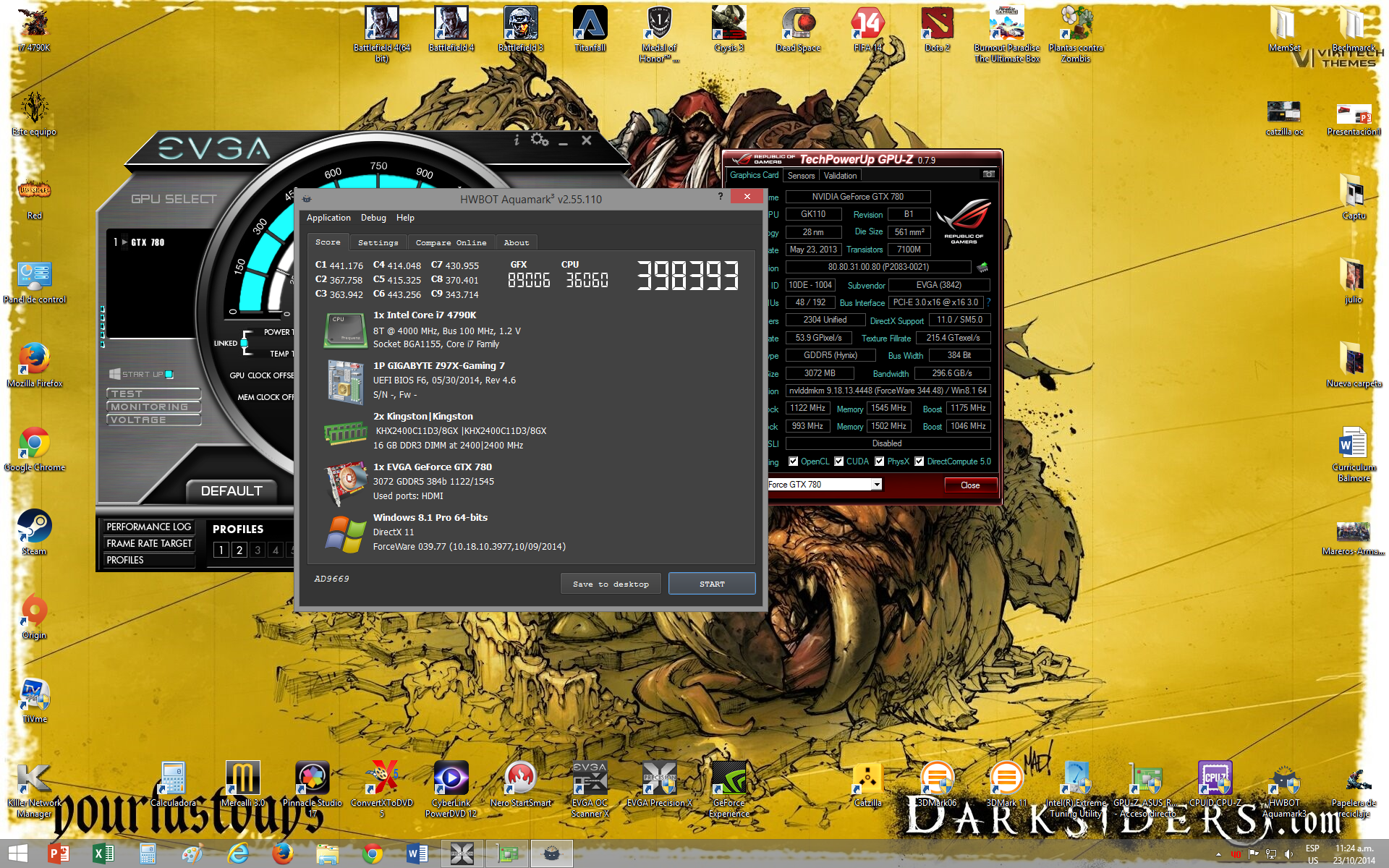This screenshot has height=868, width=1389.
Task: Open Catzilla desktop shortcut
Action: click(867, 785)
